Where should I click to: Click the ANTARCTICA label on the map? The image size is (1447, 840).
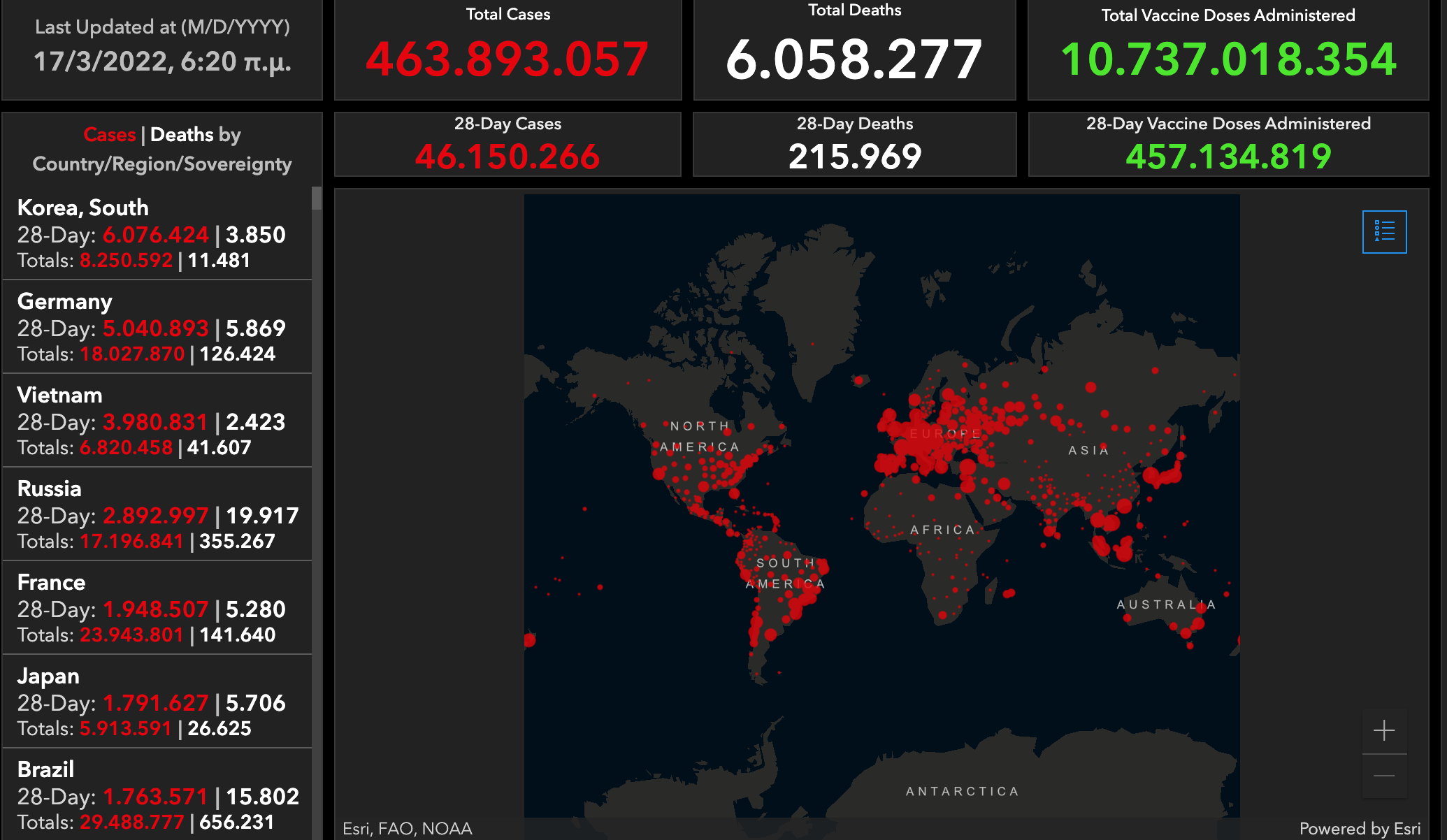click(962, 791)
